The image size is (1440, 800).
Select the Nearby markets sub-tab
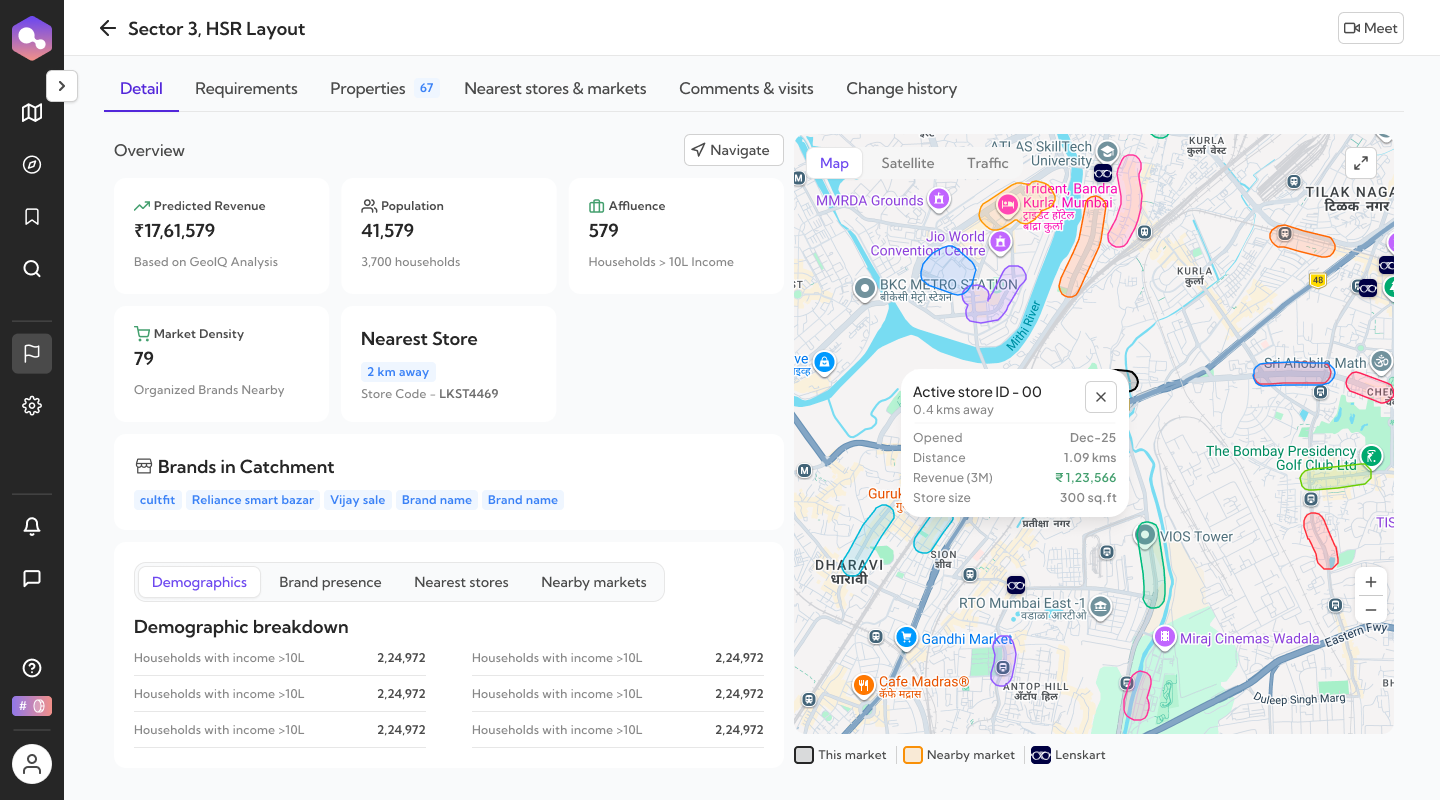pyautogui.click(x=594, y=582)
